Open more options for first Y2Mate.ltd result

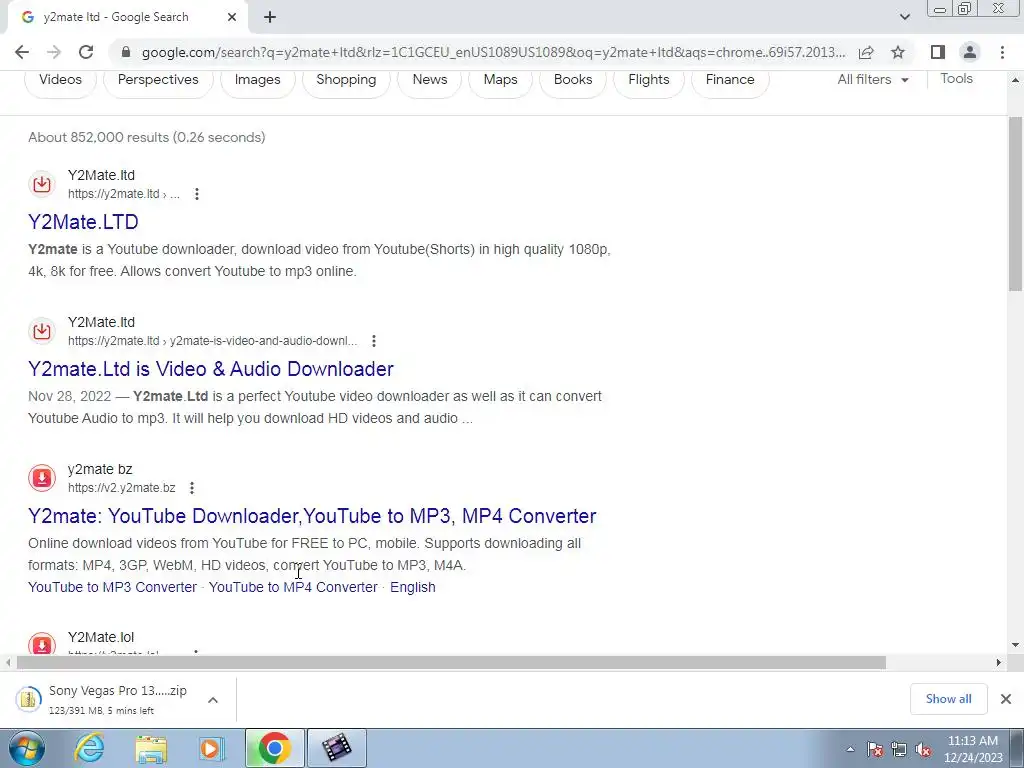197,194
